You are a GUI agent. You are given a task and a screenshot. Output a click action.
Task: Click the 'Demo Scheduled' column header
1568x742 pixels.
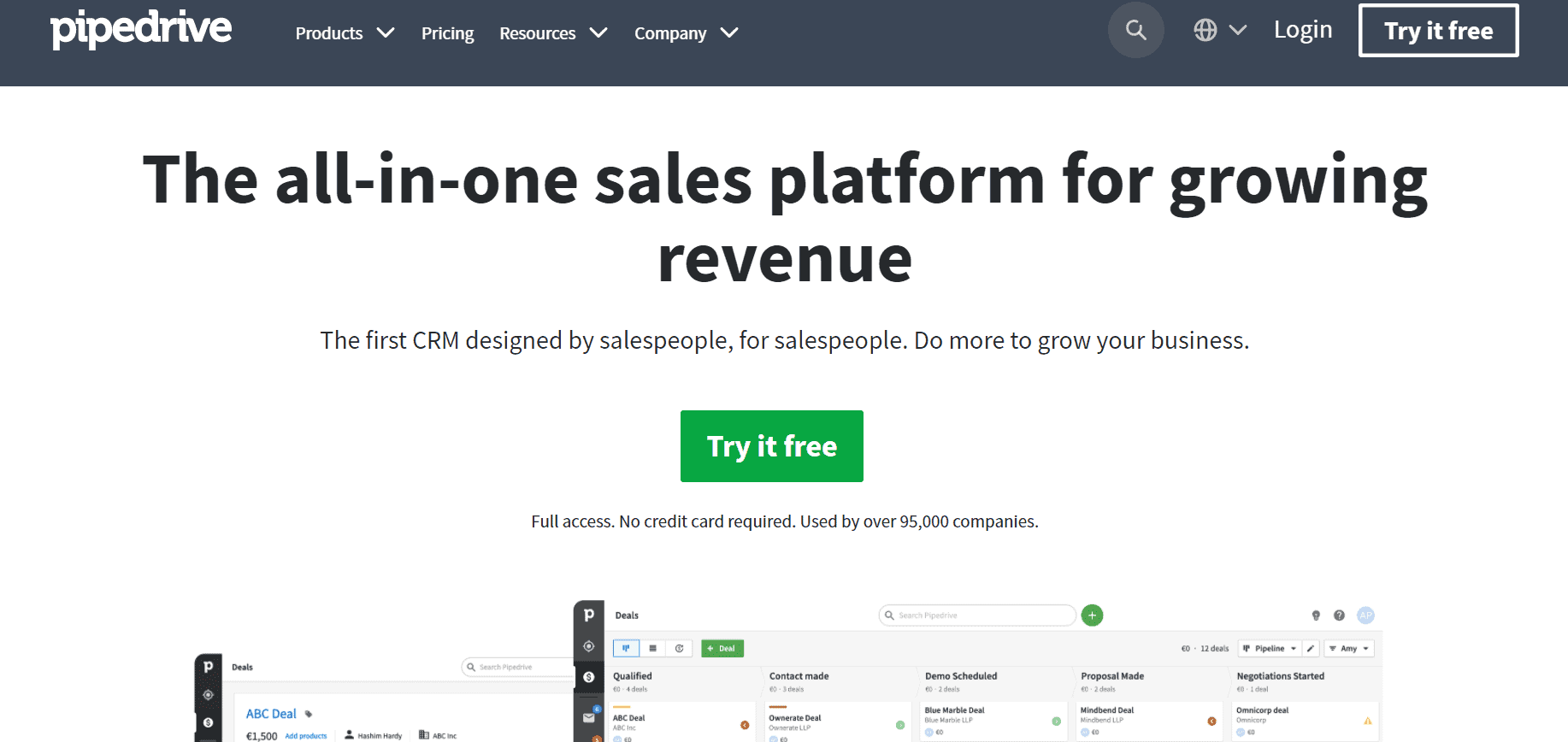pos(961,676)
